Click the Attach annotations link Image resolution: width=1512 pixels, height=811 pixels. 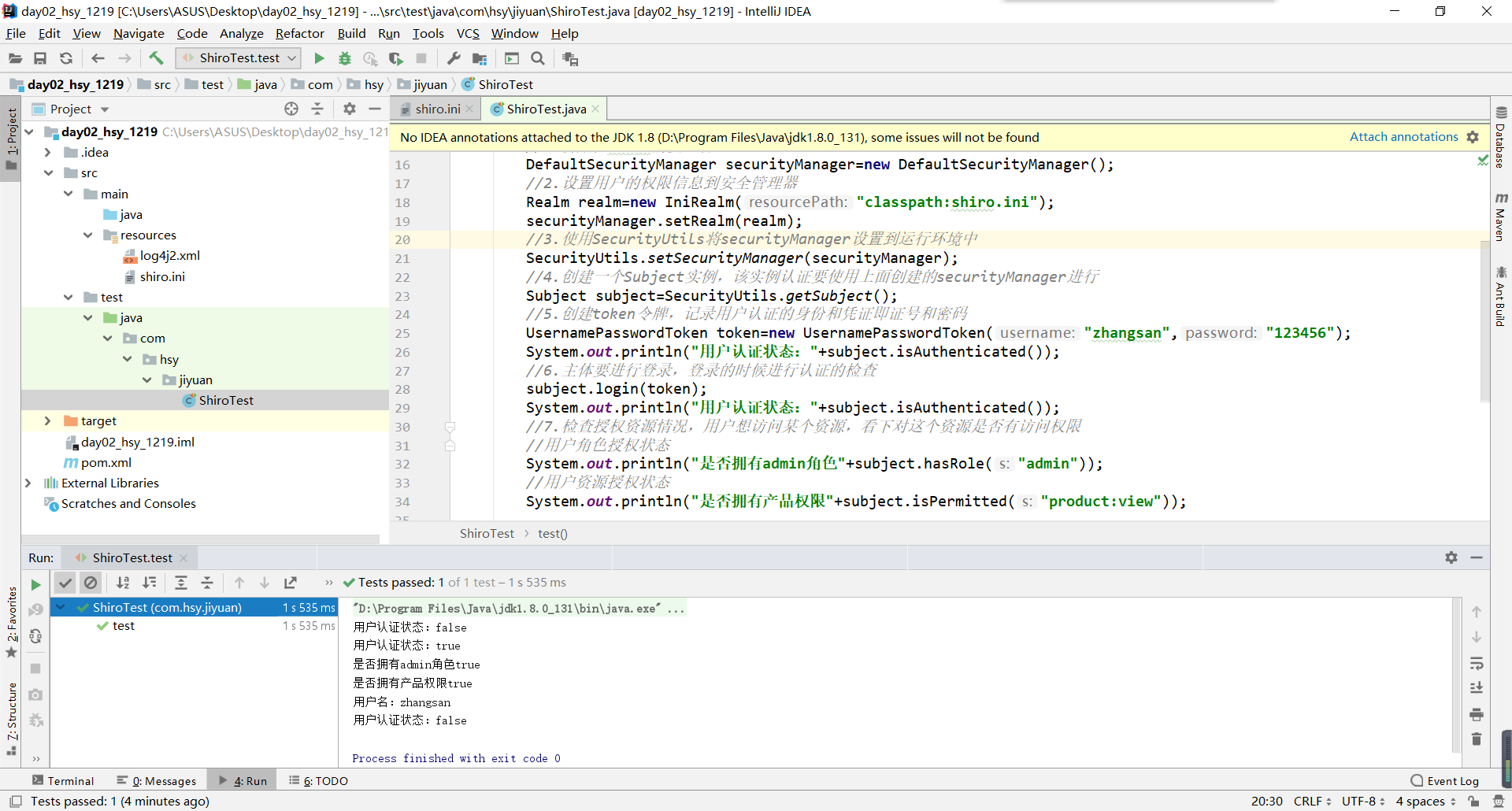point(1403,137)
